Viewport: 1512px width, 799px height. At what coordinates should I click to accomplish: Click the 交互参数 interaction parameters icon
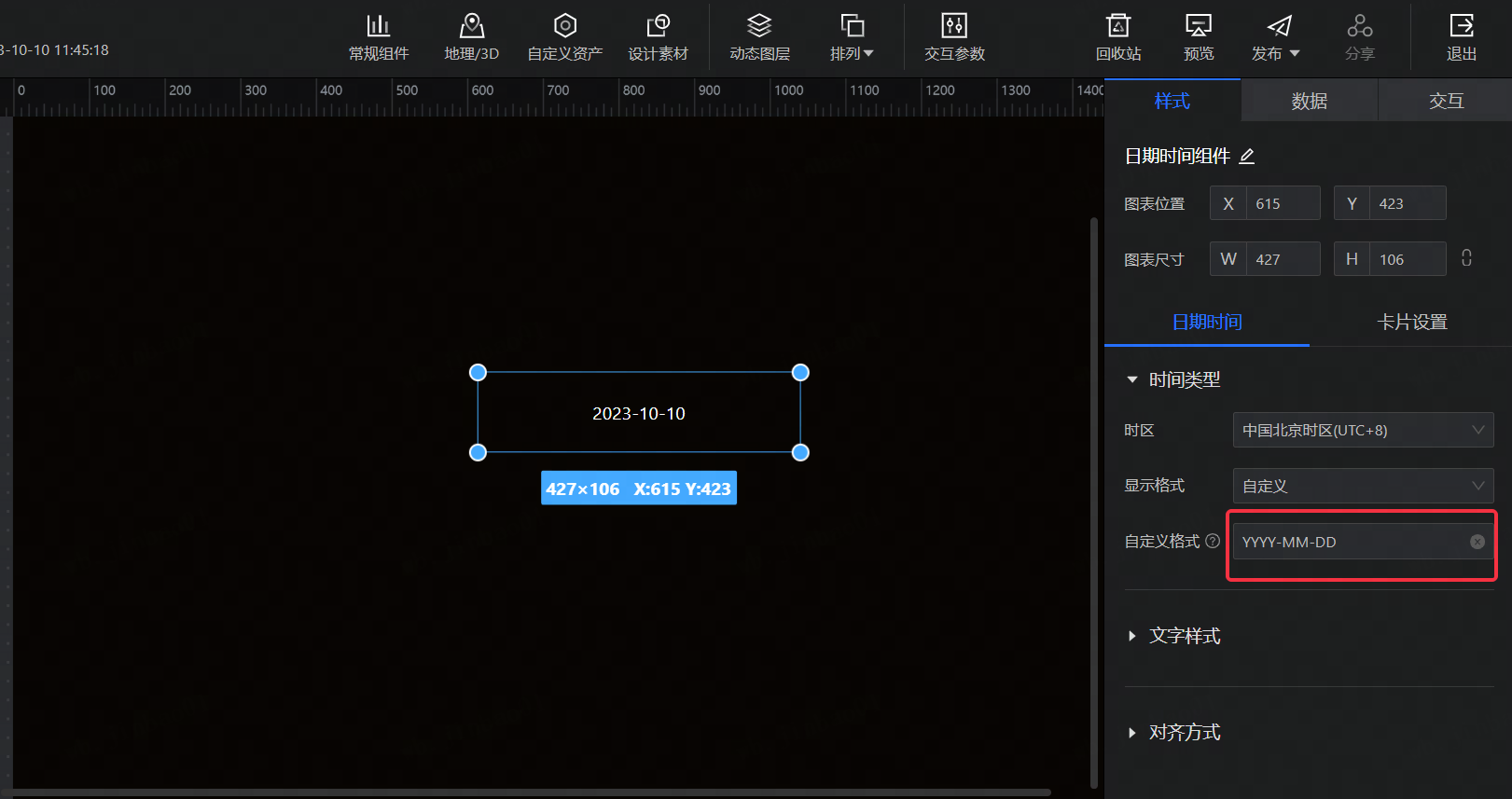(954, 37)
